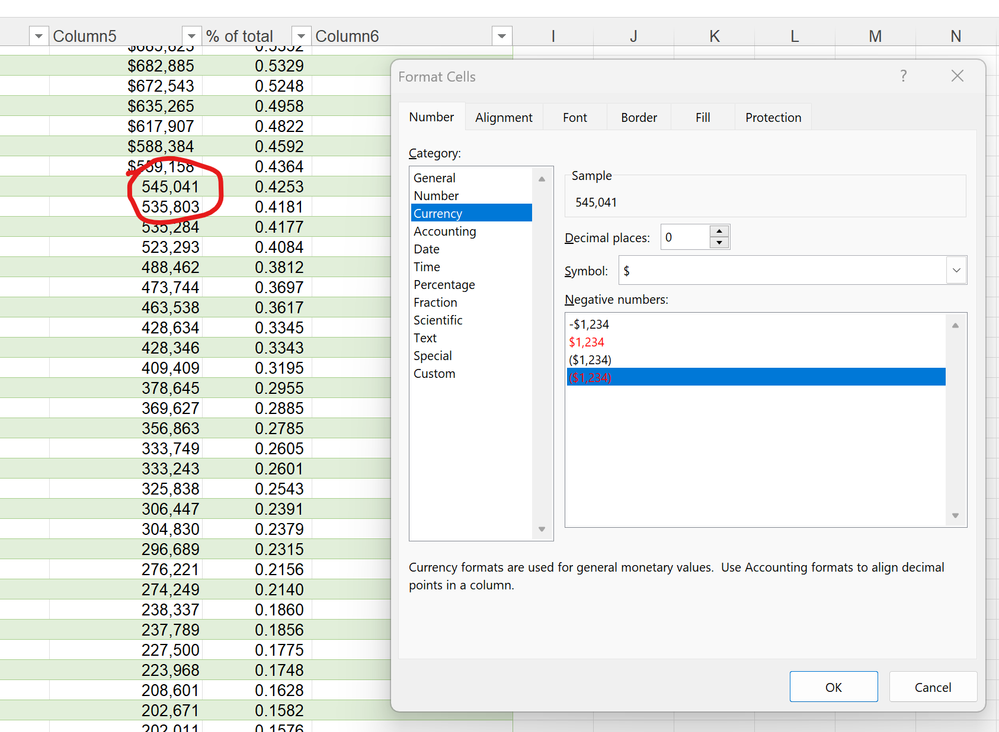Select Fraction category
This screenshot has width=999, height=732.
pos(471,303)
